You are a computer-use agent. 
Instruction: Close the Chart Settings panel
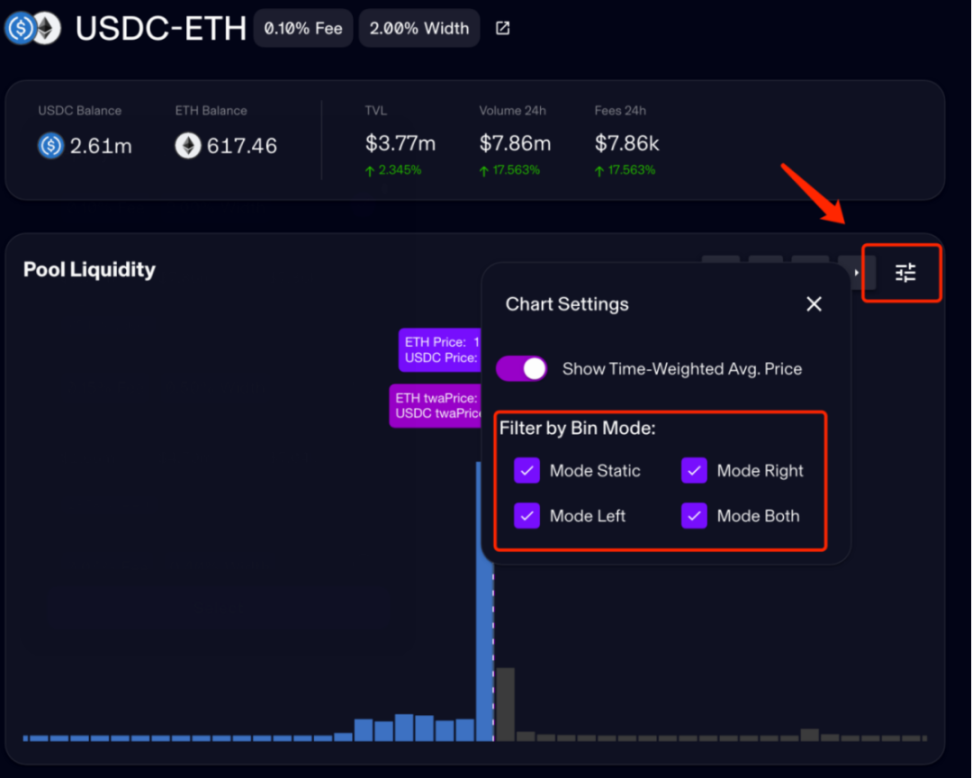[814, 304]
